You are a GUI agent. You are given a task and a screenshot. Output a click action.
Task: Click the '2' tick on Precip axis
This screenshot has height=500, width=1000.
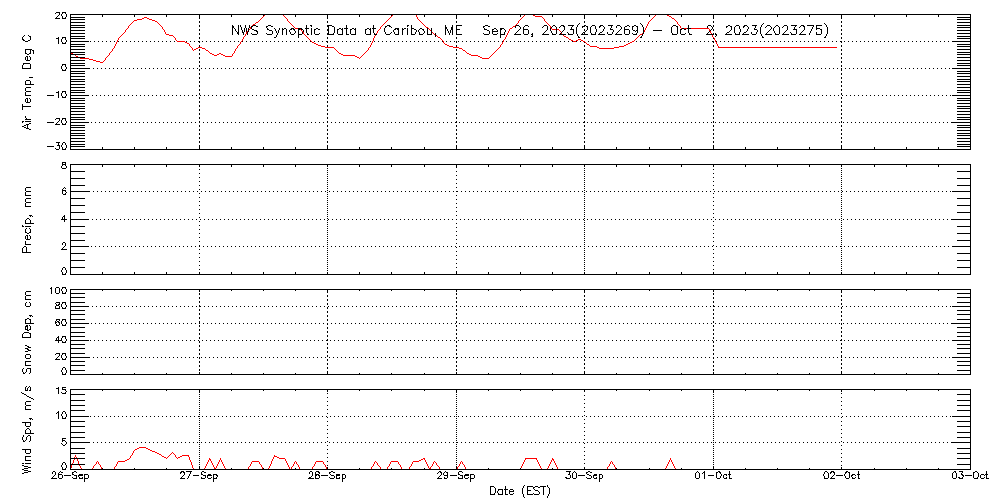pos(62,246)
